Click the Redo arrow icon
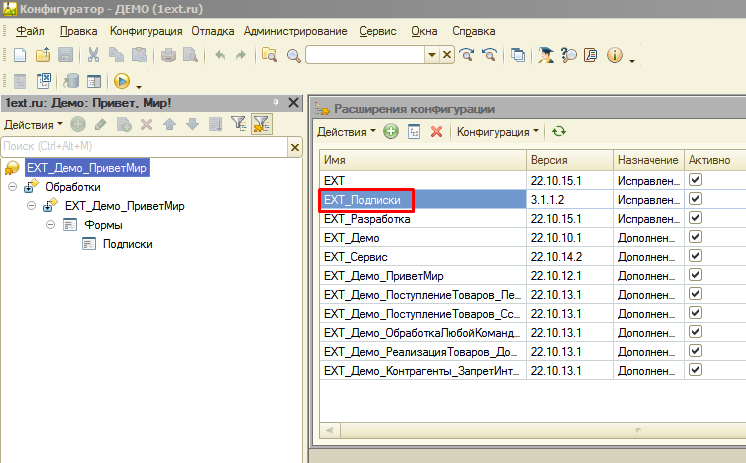Viewport: 746px width, 463px height. pos(241,55)
